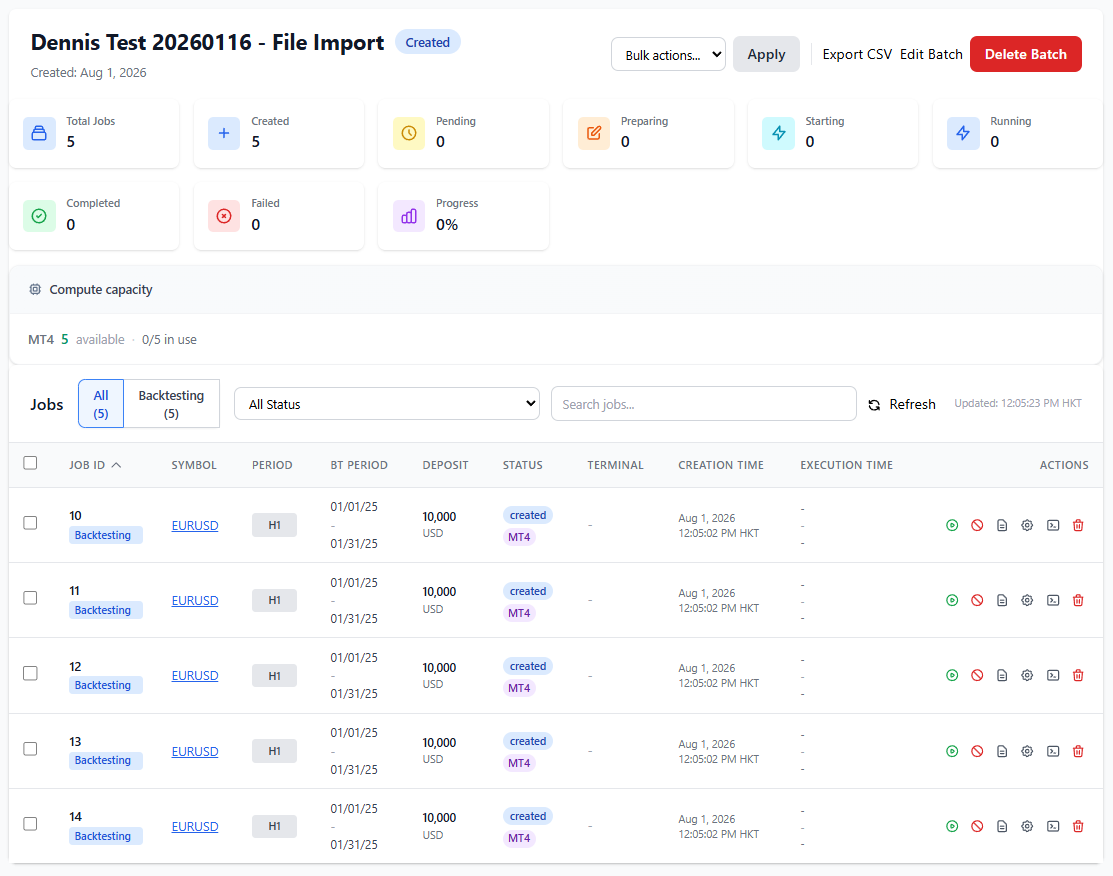Click Edit Batch
Image resolution: width=1113 pixels, height=876 pixels.
pos(931,55)
